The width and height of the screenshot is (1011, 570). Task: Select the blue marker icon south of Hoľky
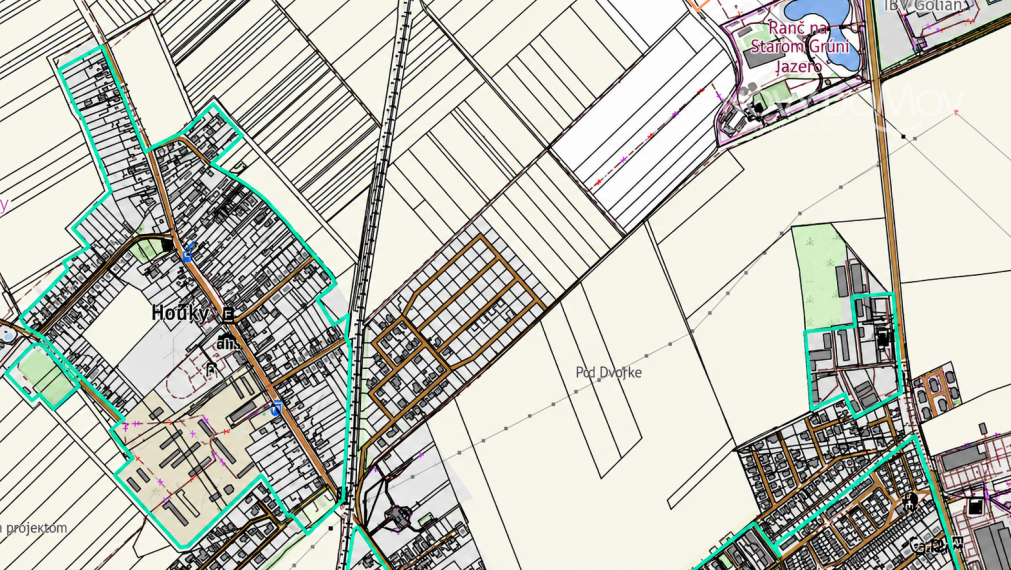click(x=277, y=408)
